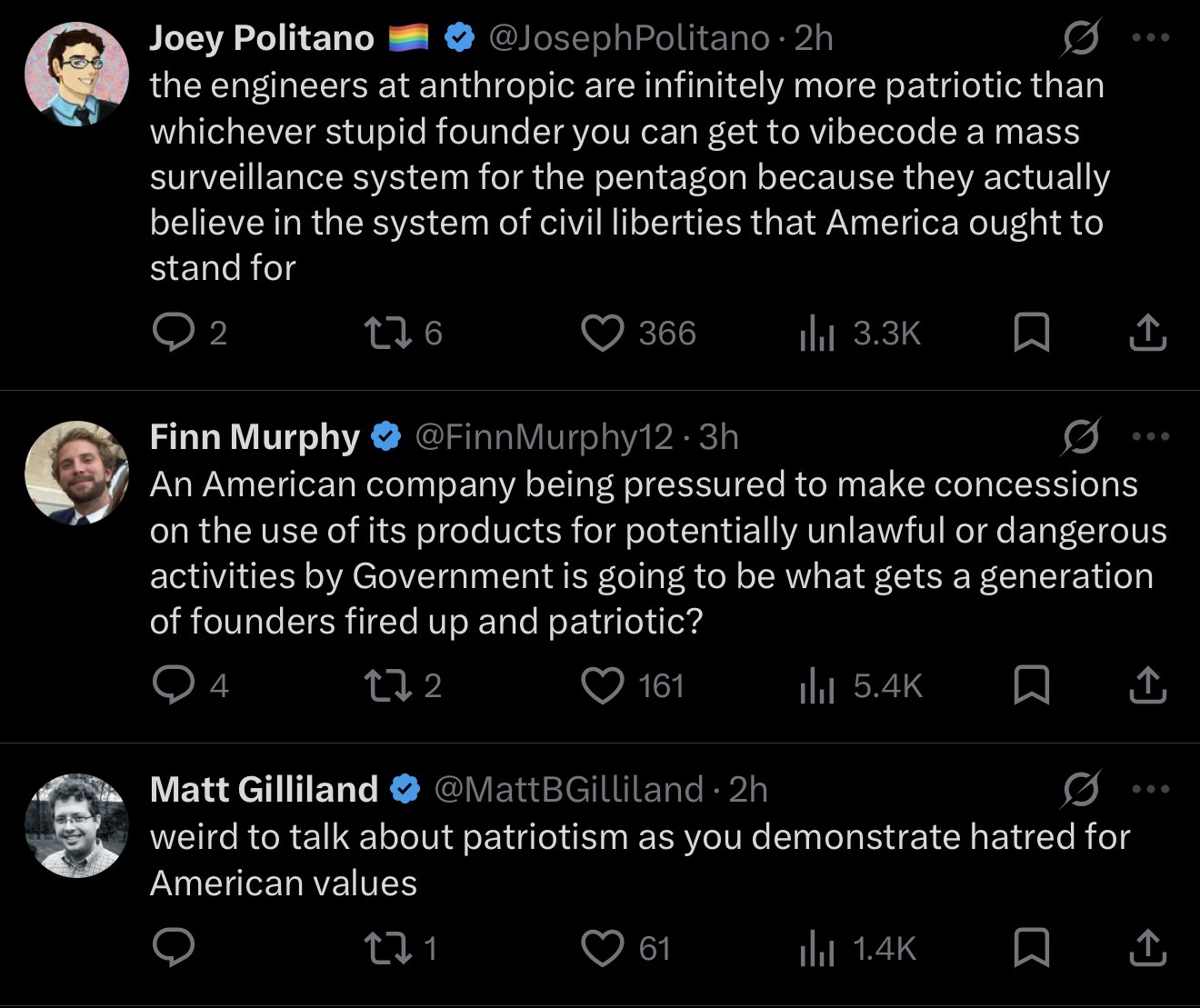
Task: Open more options on Matt Gilliland's tweet
Action: coord(1150,789)
